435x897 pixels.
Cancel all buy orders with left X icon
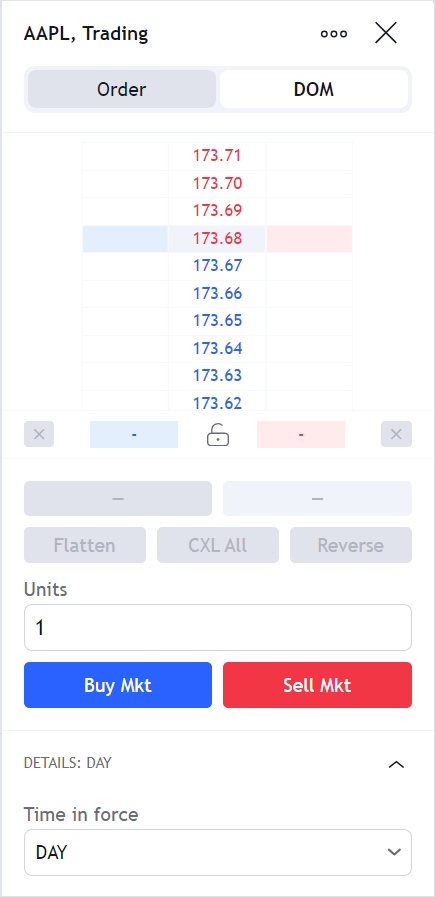39,434
